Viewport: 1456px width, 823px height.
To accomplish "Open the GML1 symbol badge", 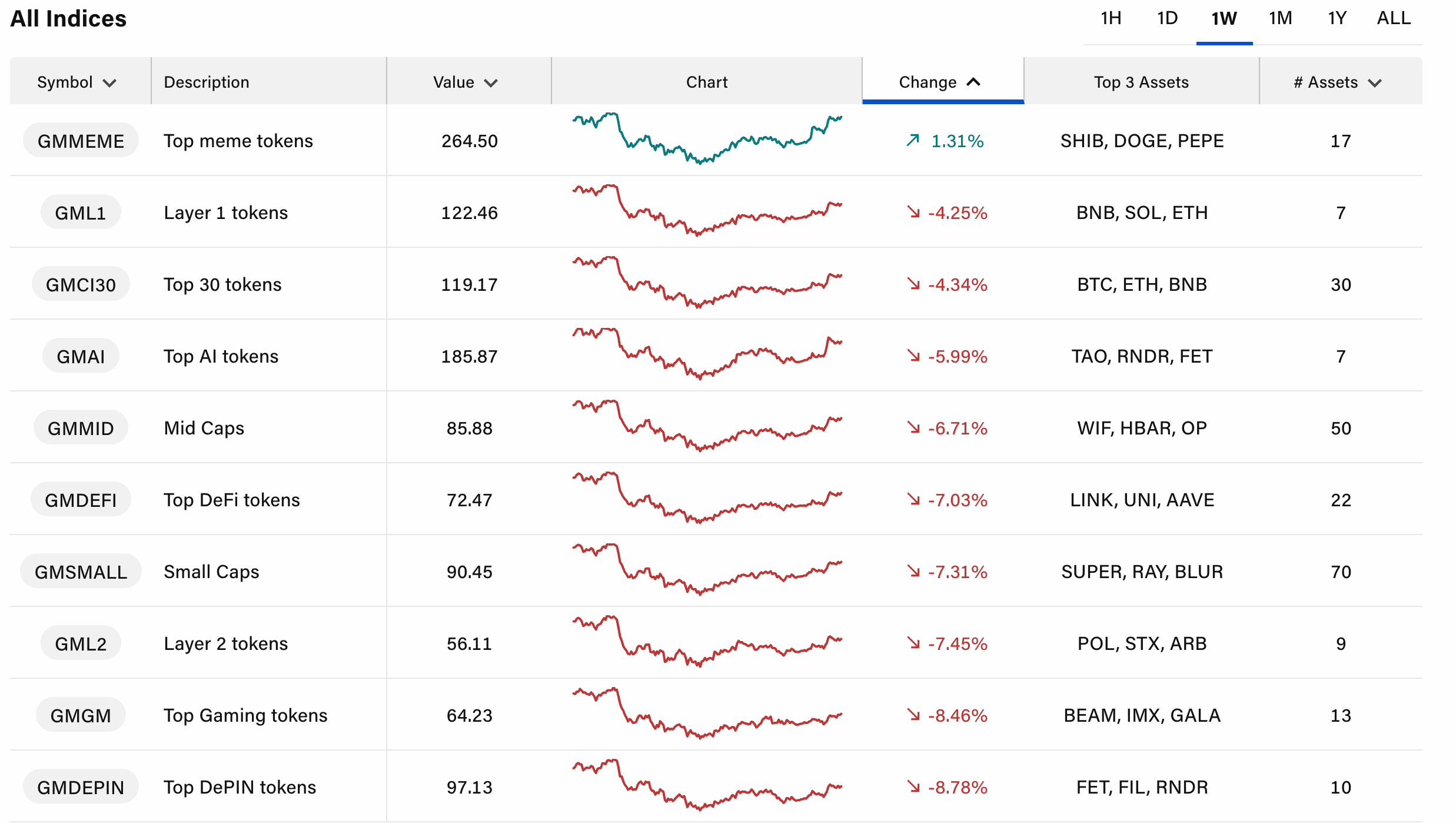I will pos(81,213).
